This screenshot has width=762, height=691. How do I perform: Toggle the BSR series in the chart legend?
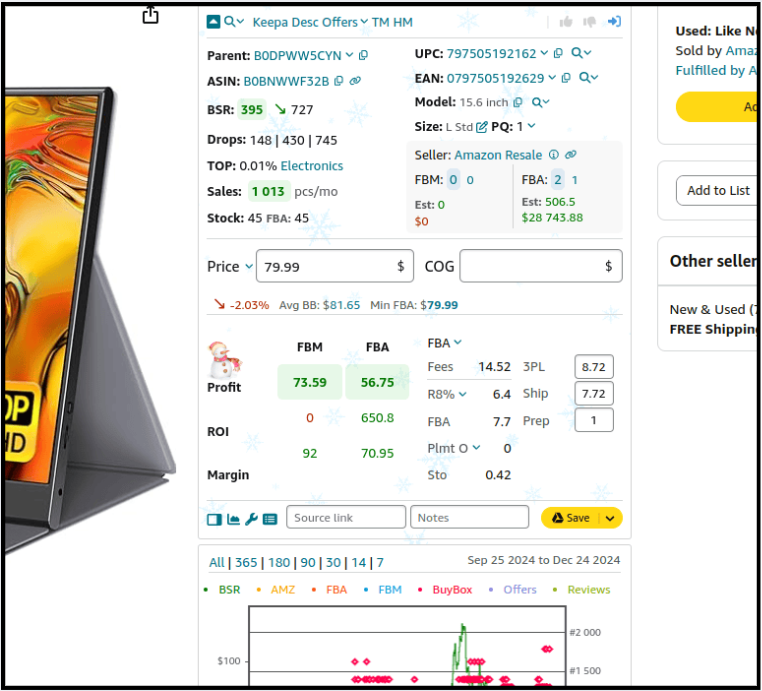229,590
